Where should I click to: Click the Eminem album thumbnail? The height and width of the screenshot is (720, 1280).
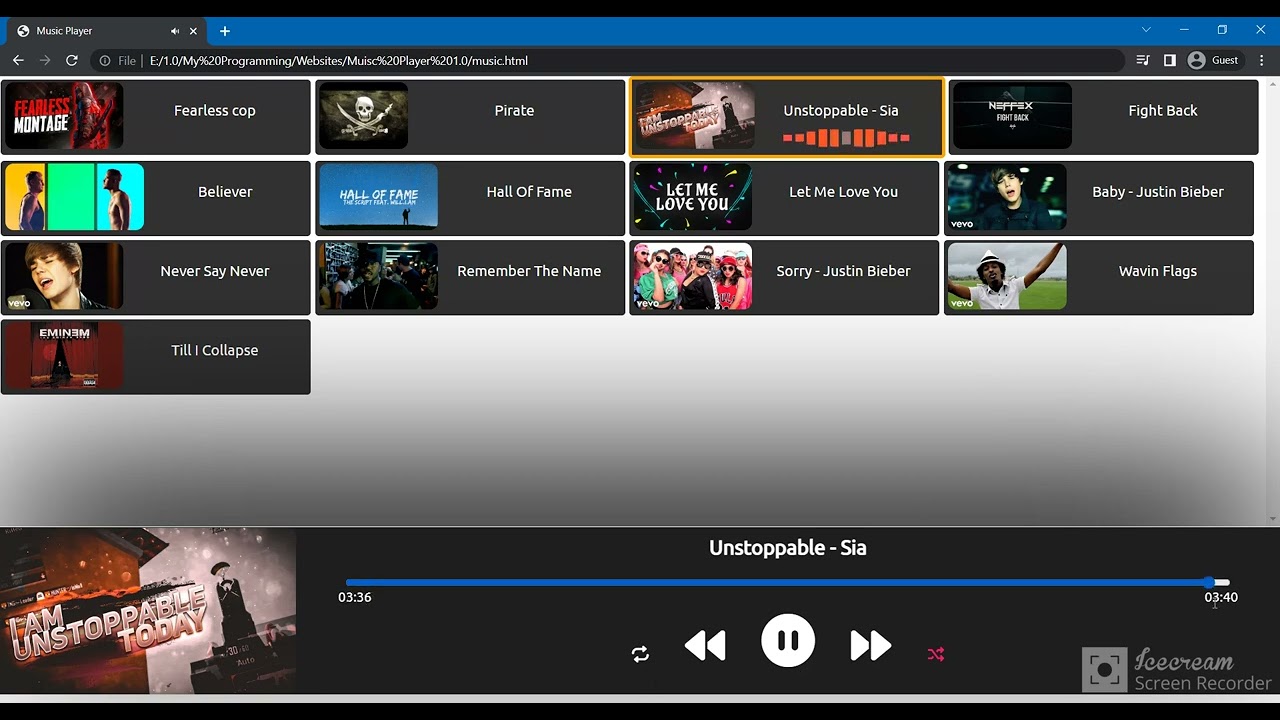pyautogui.click(x=64, y=356)
